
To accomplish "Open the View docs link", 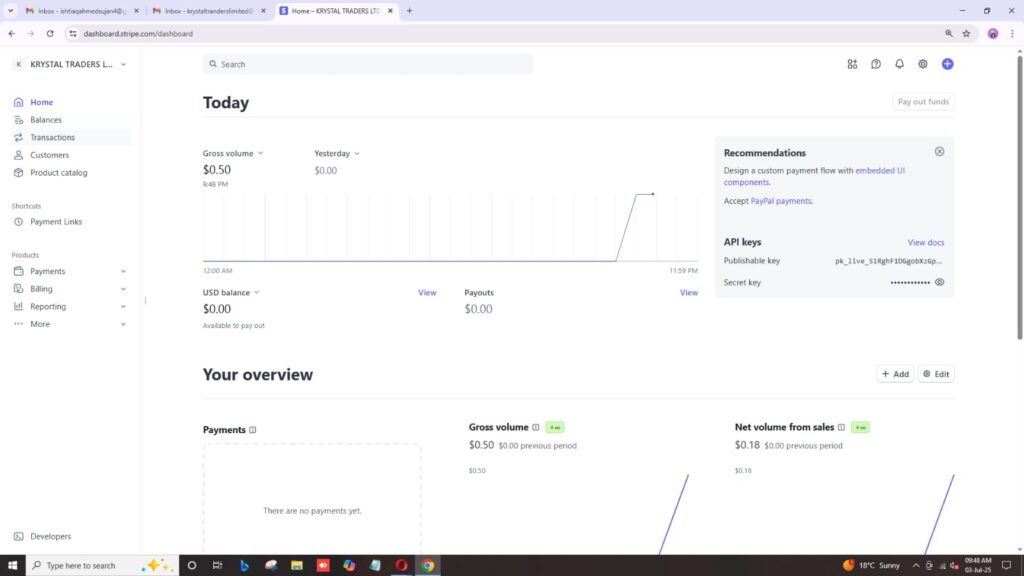I will (925, 243).
